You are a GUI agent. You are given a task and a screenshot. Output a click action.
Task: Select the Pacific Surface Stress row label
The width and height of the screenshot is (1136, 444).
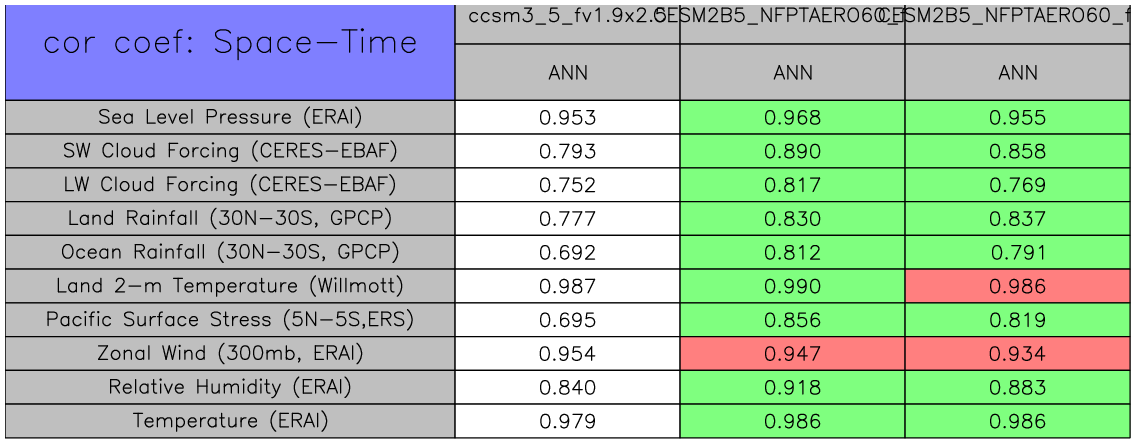pyautogui.click(x=230, y=320)
